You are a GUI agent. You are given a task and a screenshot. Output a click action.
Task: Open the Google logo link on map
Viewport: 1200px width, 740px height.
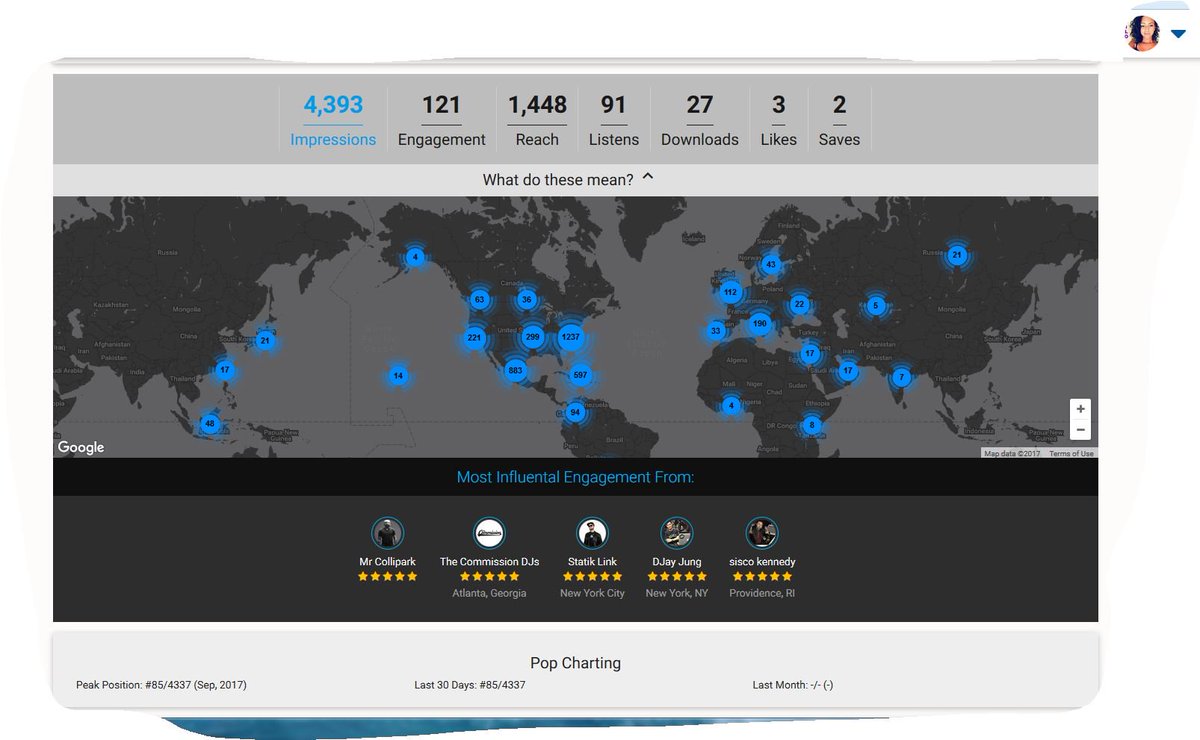[x=81, y=447]
